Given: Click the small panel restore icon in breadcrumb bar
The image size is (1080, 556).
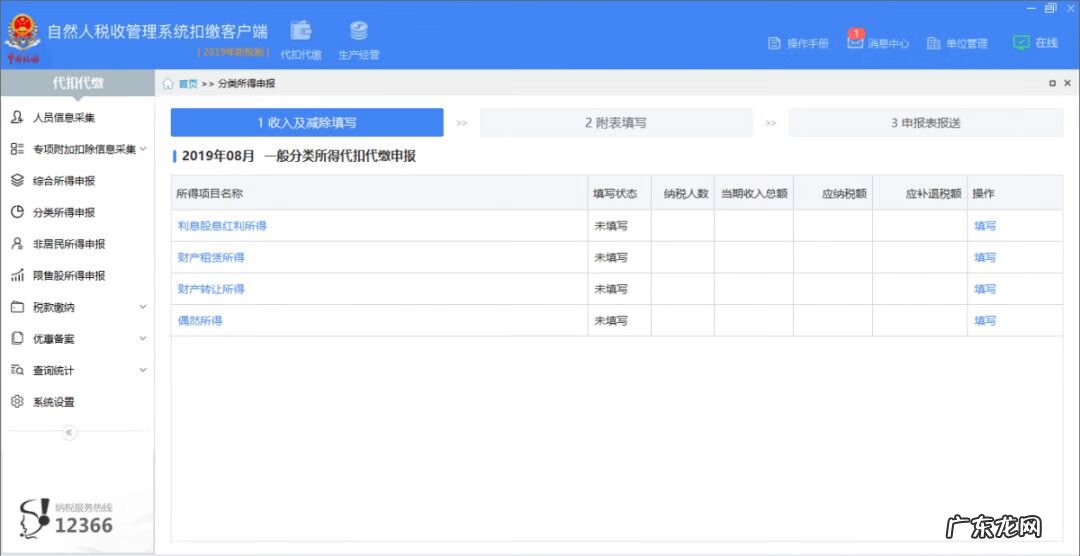Looking at the screenshot, I should [x=1052, y=83].
